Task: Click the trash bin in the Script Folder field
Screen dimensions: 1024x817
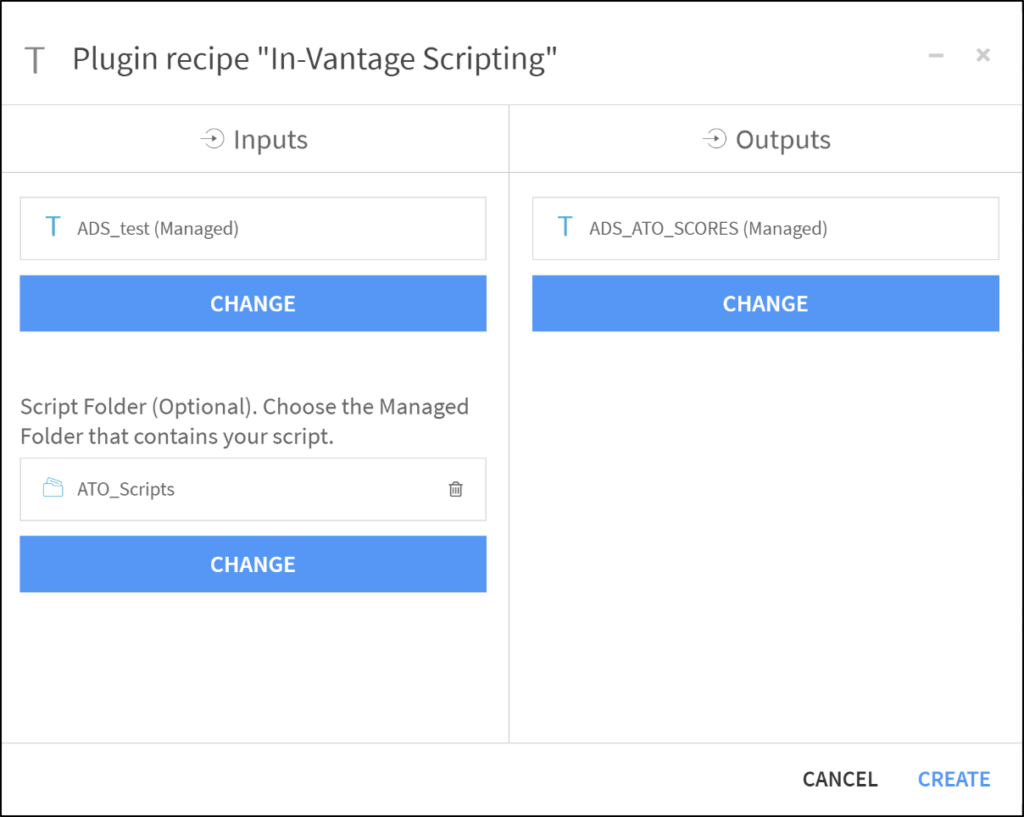Action: point(456,489)
